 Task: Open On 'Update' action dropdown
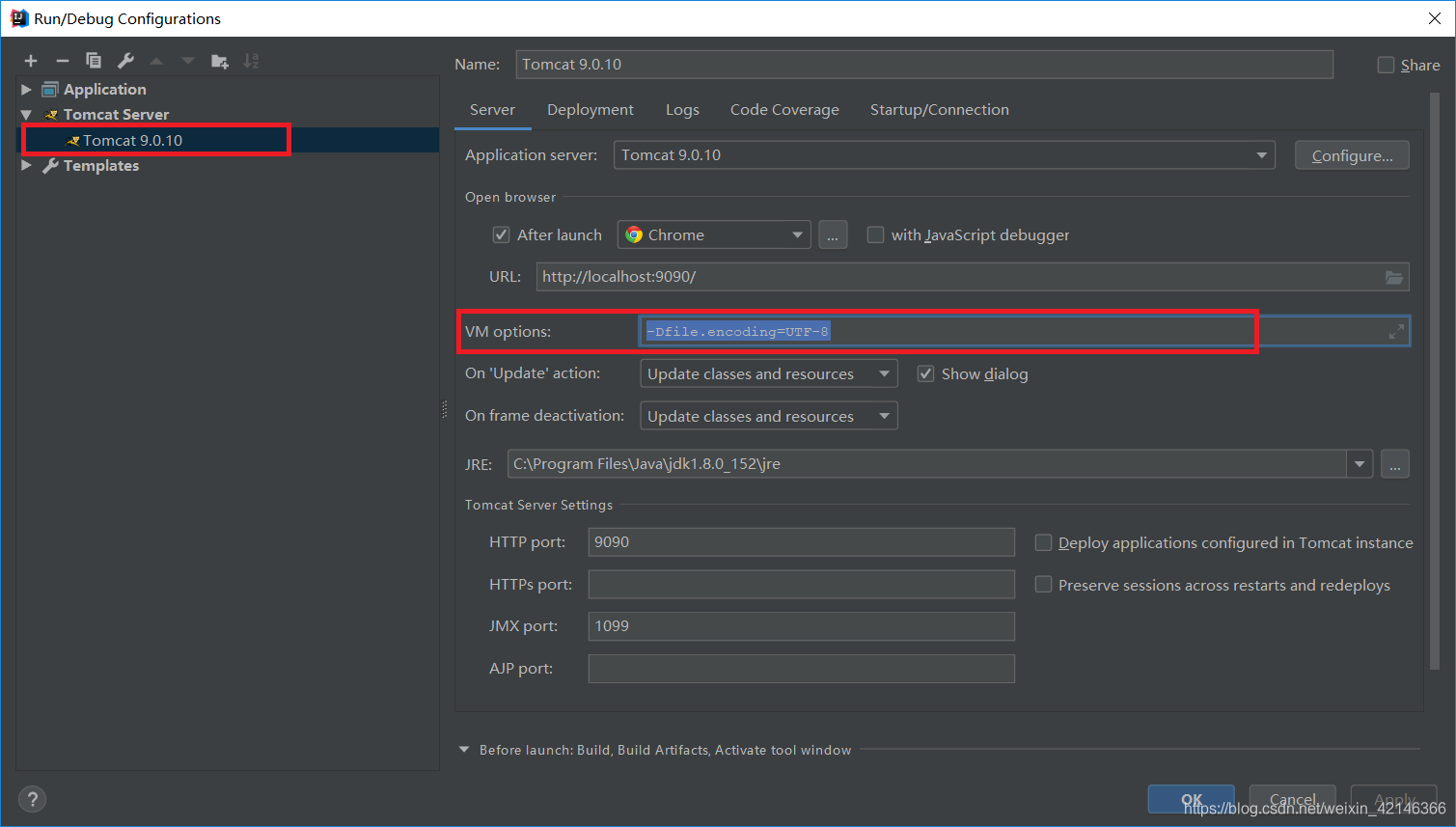coord(769,373)
